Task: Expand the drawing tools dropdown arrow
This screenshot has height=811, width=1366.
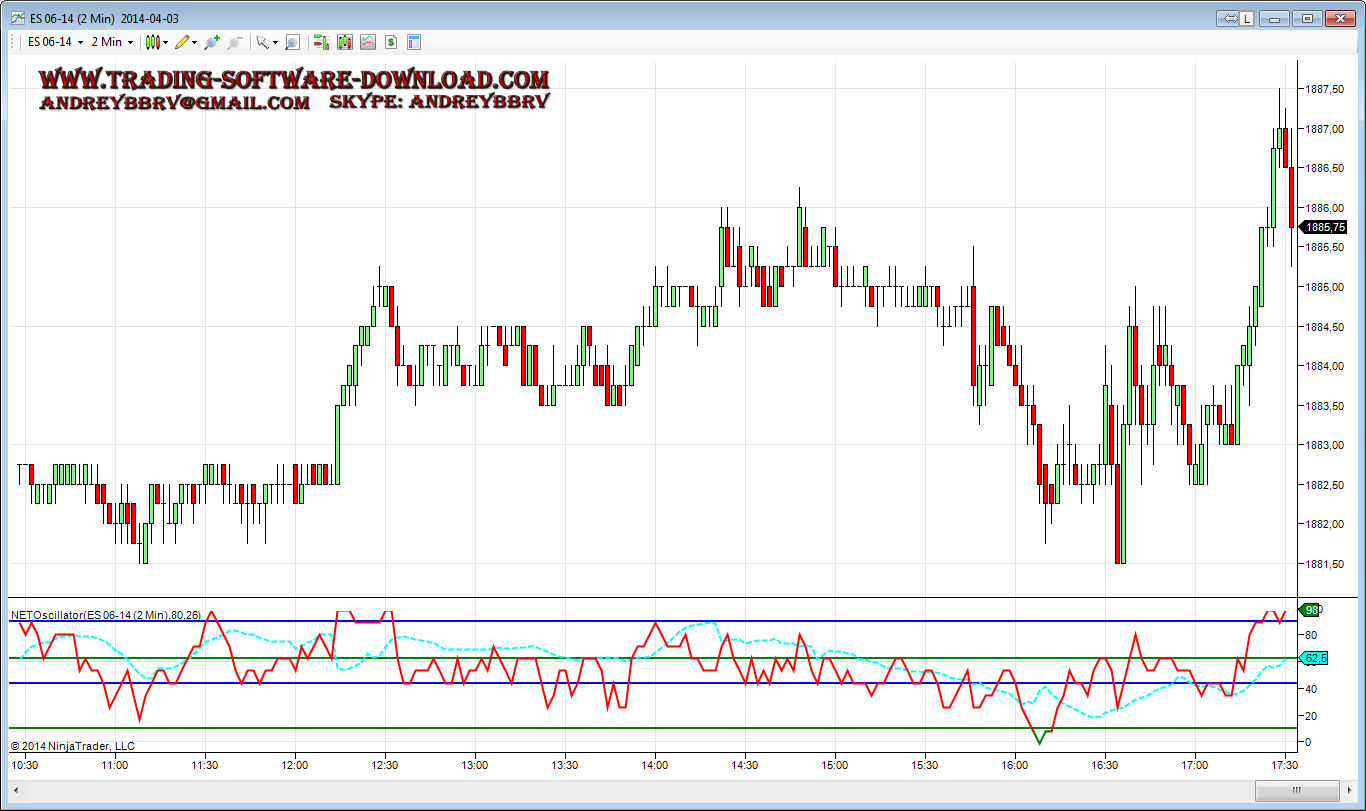Action: (x=195, y=43)
